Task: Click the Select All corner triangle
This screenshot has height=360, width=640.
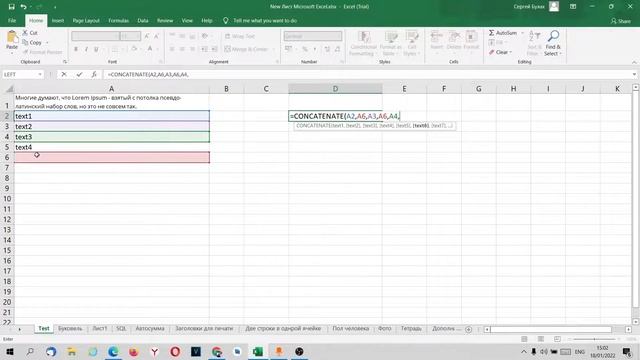Action: tap(9, 89)
